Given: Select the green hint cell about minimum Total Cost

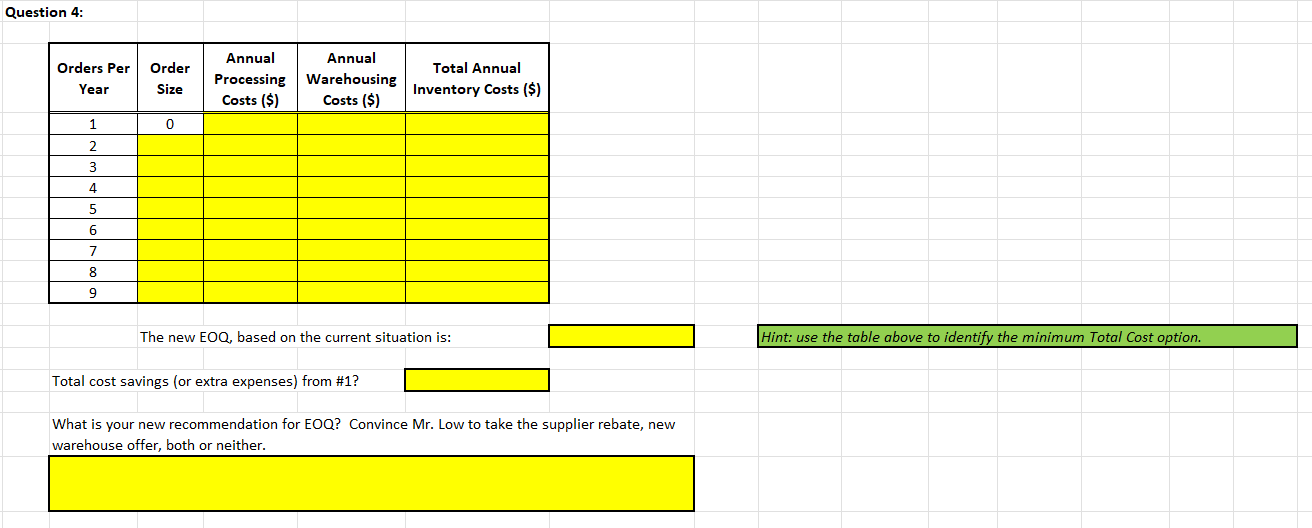Looking at the screenshot, I should click(1027, 336).
